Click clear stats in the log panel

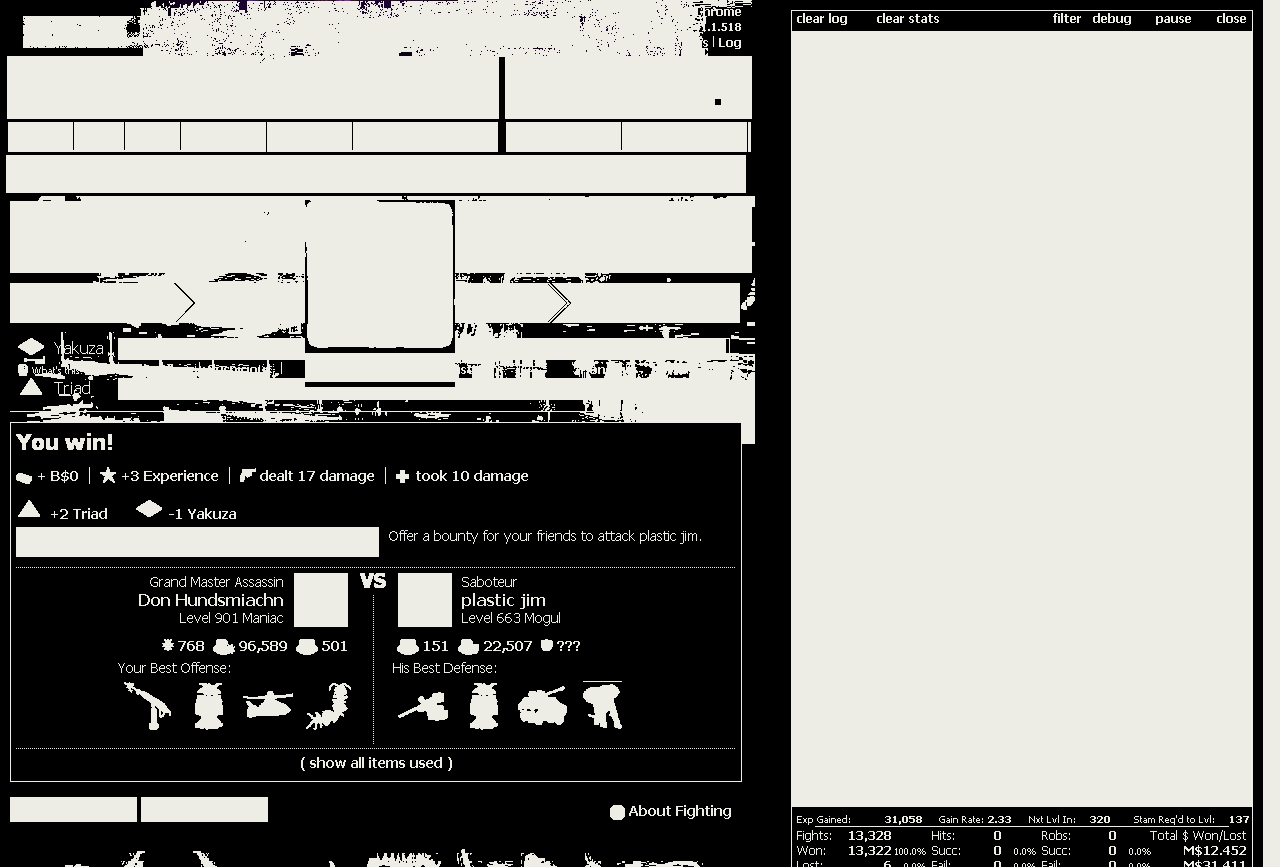(x=908, y=19)
